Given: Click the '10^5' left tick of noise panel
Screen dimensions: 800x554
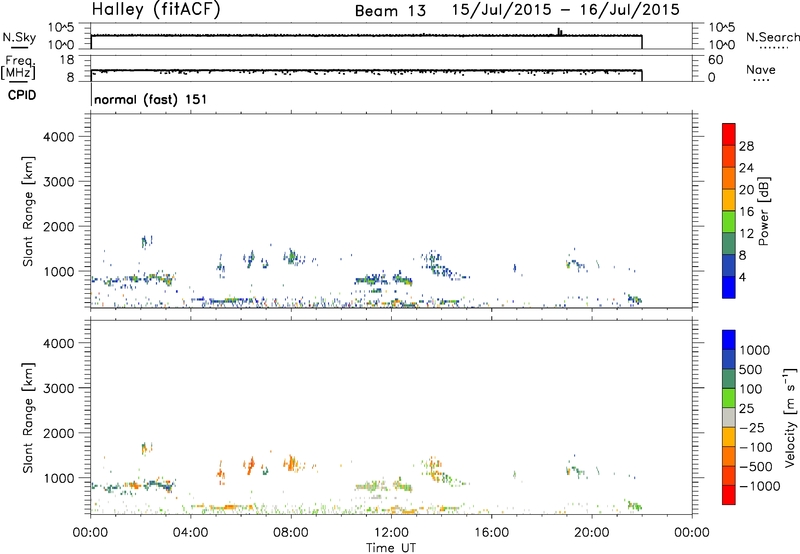Looking at the screenshot, I should (x=61, y=28).
